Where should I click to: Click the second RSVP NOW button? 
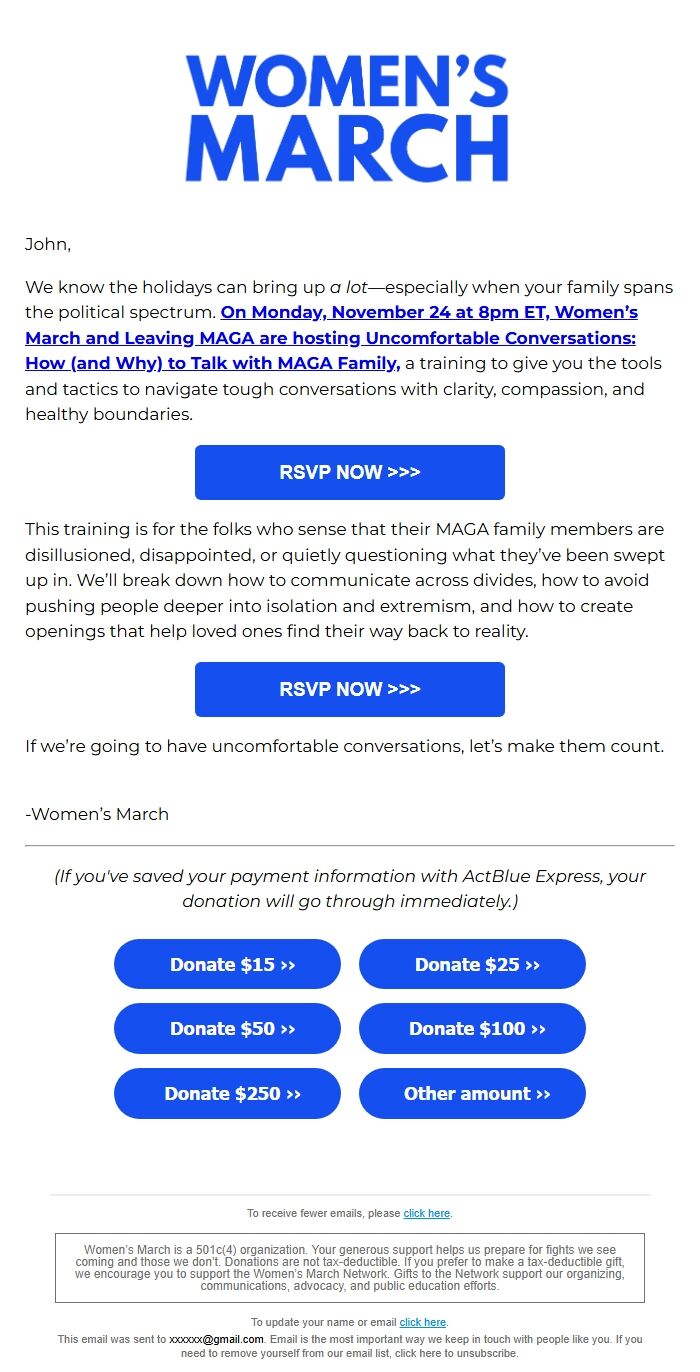click(x=349, y=689)
